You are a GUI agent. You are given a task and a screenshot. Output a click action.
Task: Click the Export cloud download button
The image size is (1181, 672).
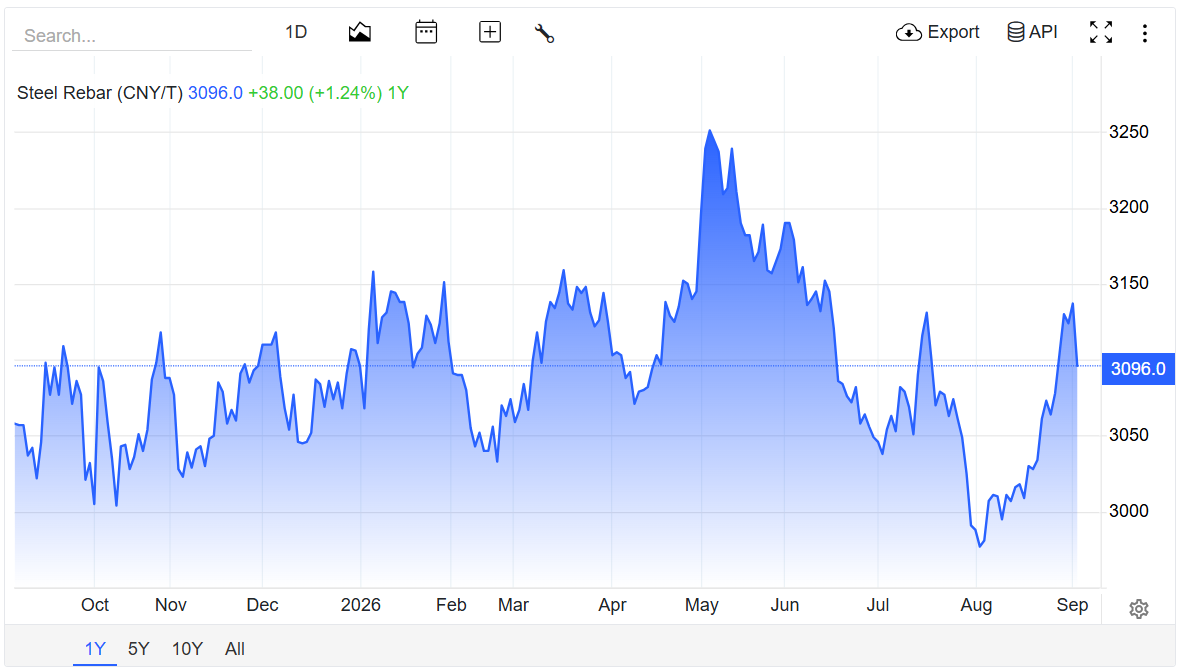pos(938,32)
